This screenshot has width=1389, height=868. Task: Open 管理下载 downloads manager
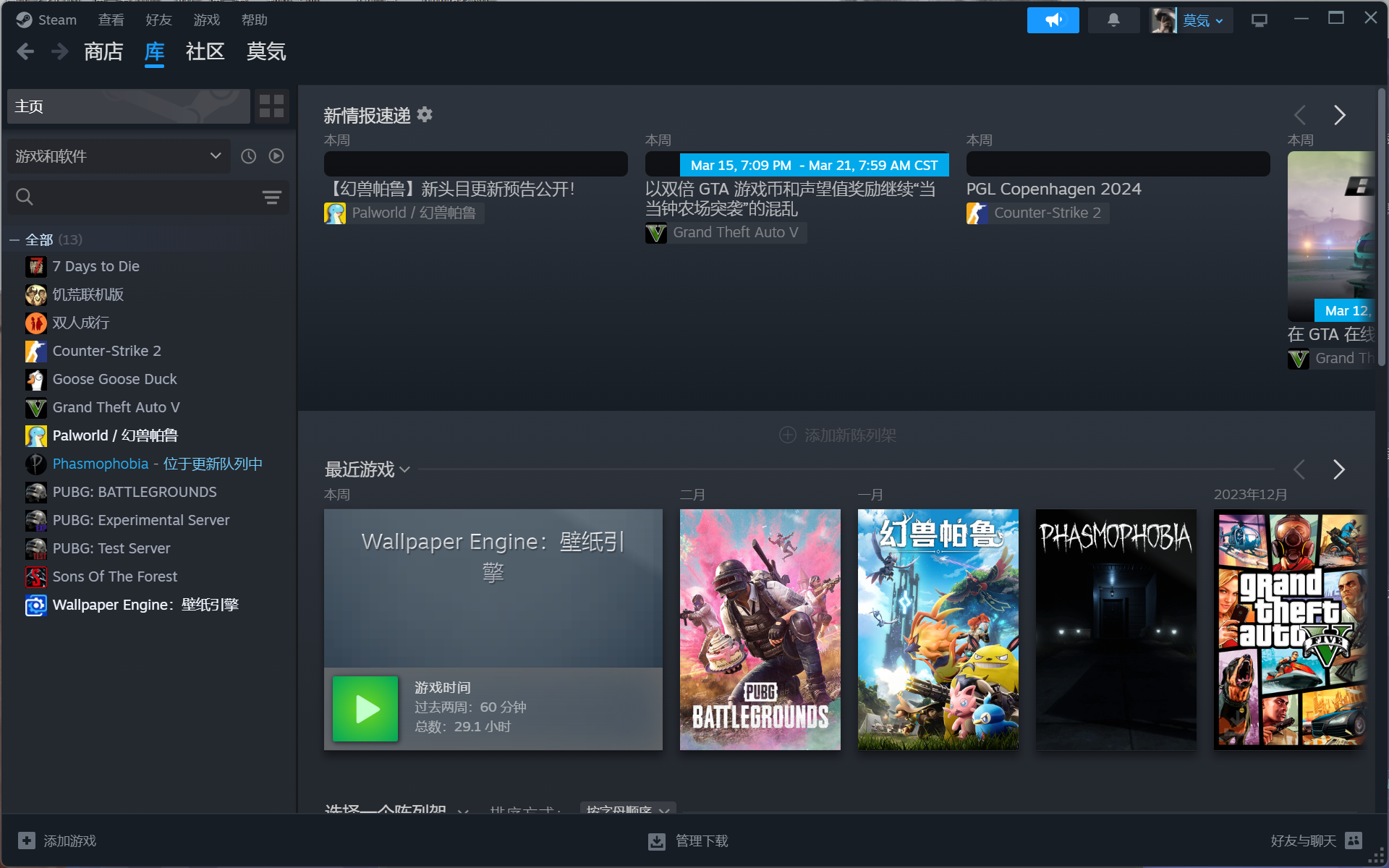[x=688, y=841]
